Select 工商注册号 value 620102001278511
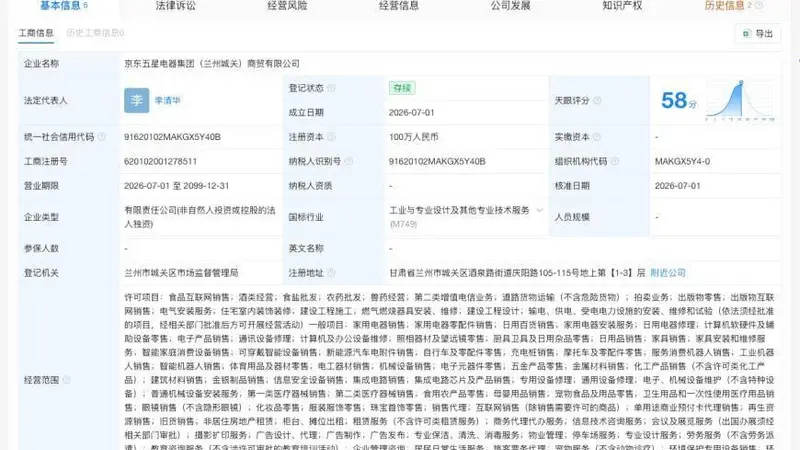Viewport: 800px width, 450px height. 160,161
